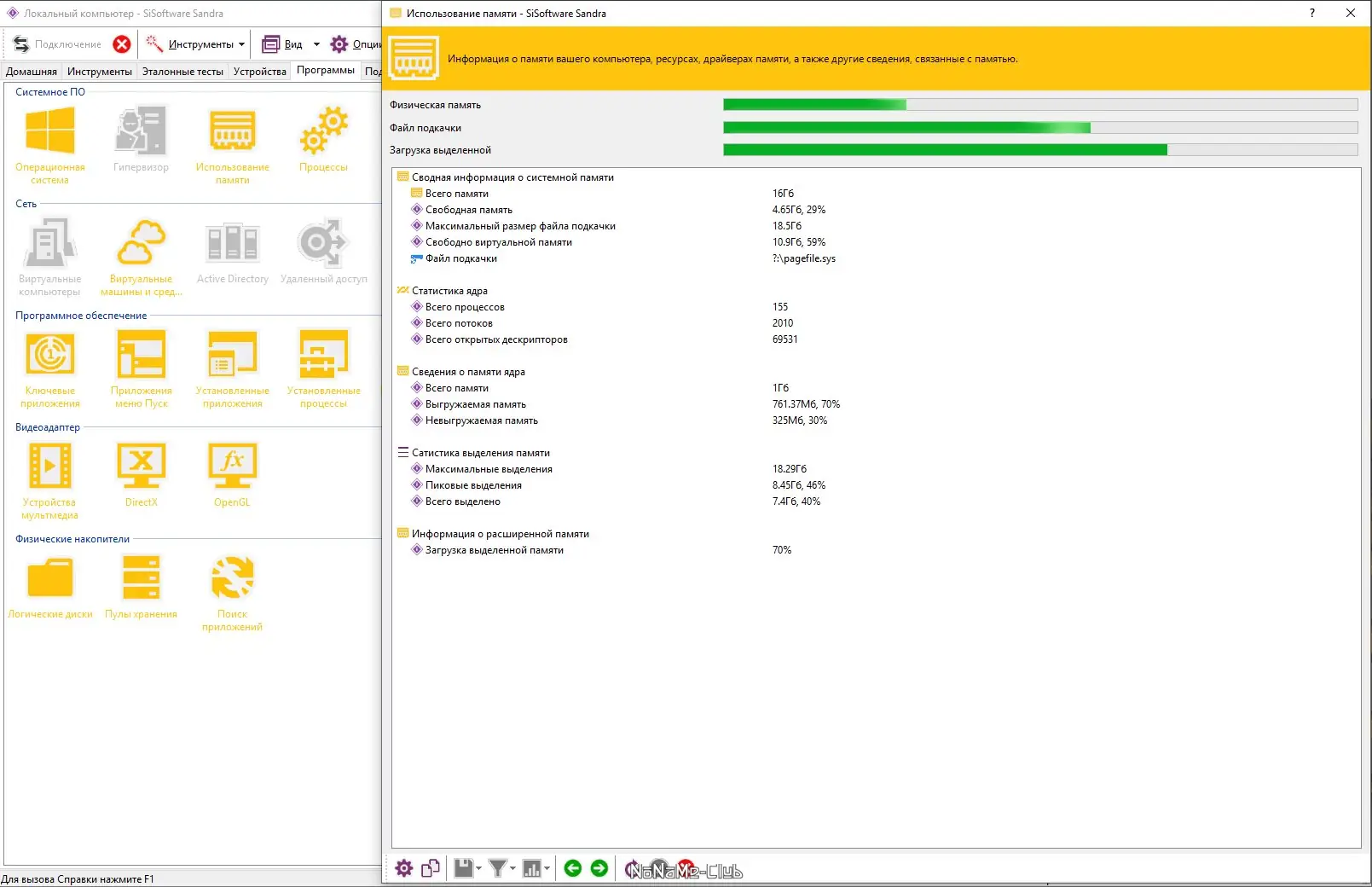Screen dimensions: 1372x887
Task: Open the Удаленный доступ module
Action: (323, 250)
